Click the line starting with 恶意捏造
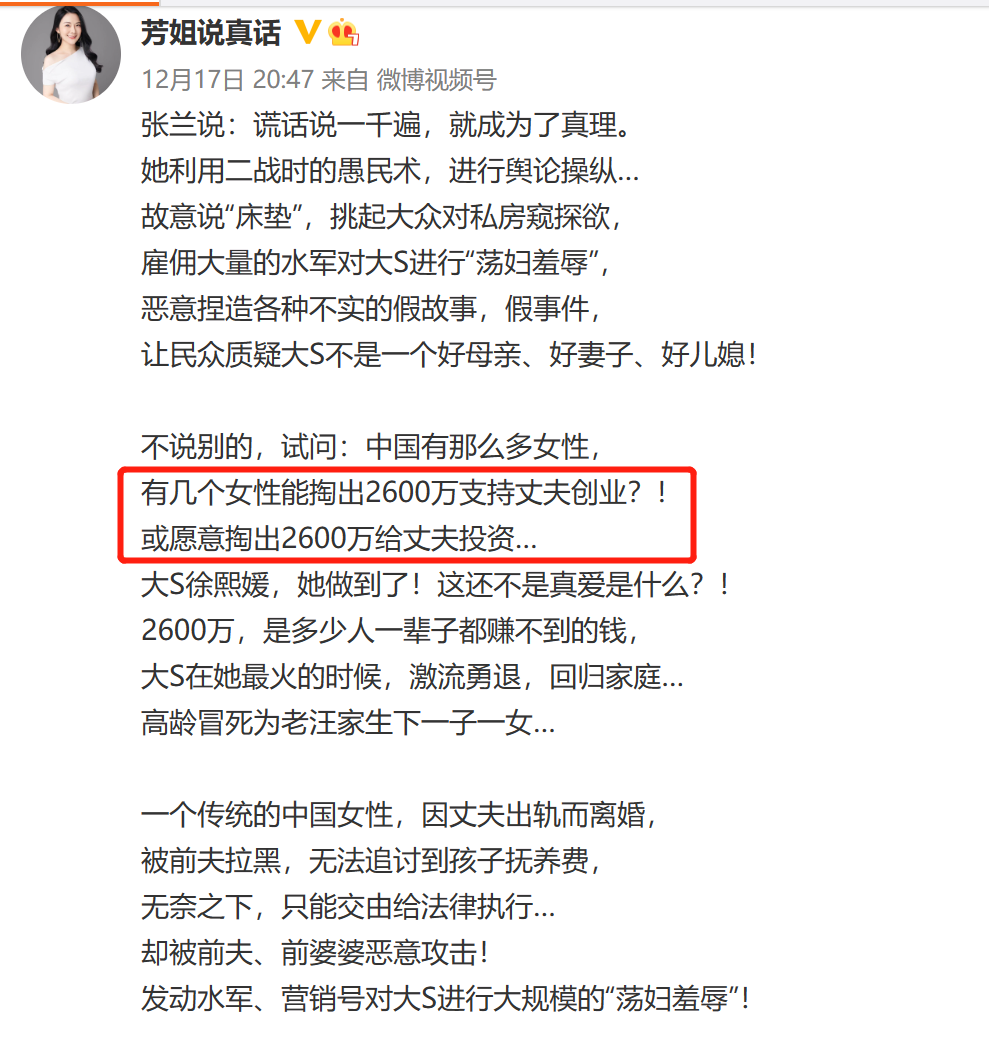This screenshot has width=989, height=1037. (x=370, y=309)
